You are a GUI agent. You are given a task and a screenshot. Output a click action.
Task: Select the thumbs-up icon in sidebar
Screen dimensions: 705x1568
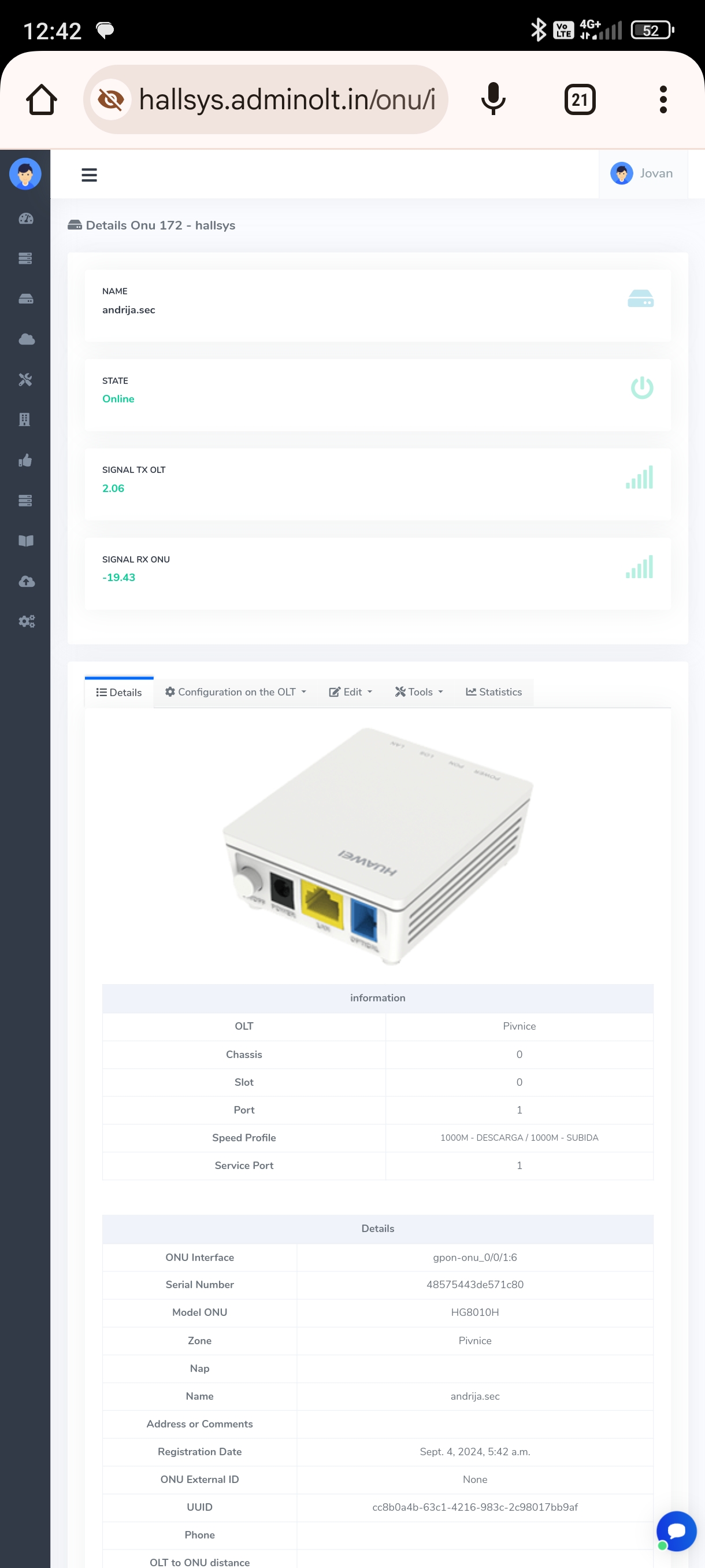click(x=25, y=460)
